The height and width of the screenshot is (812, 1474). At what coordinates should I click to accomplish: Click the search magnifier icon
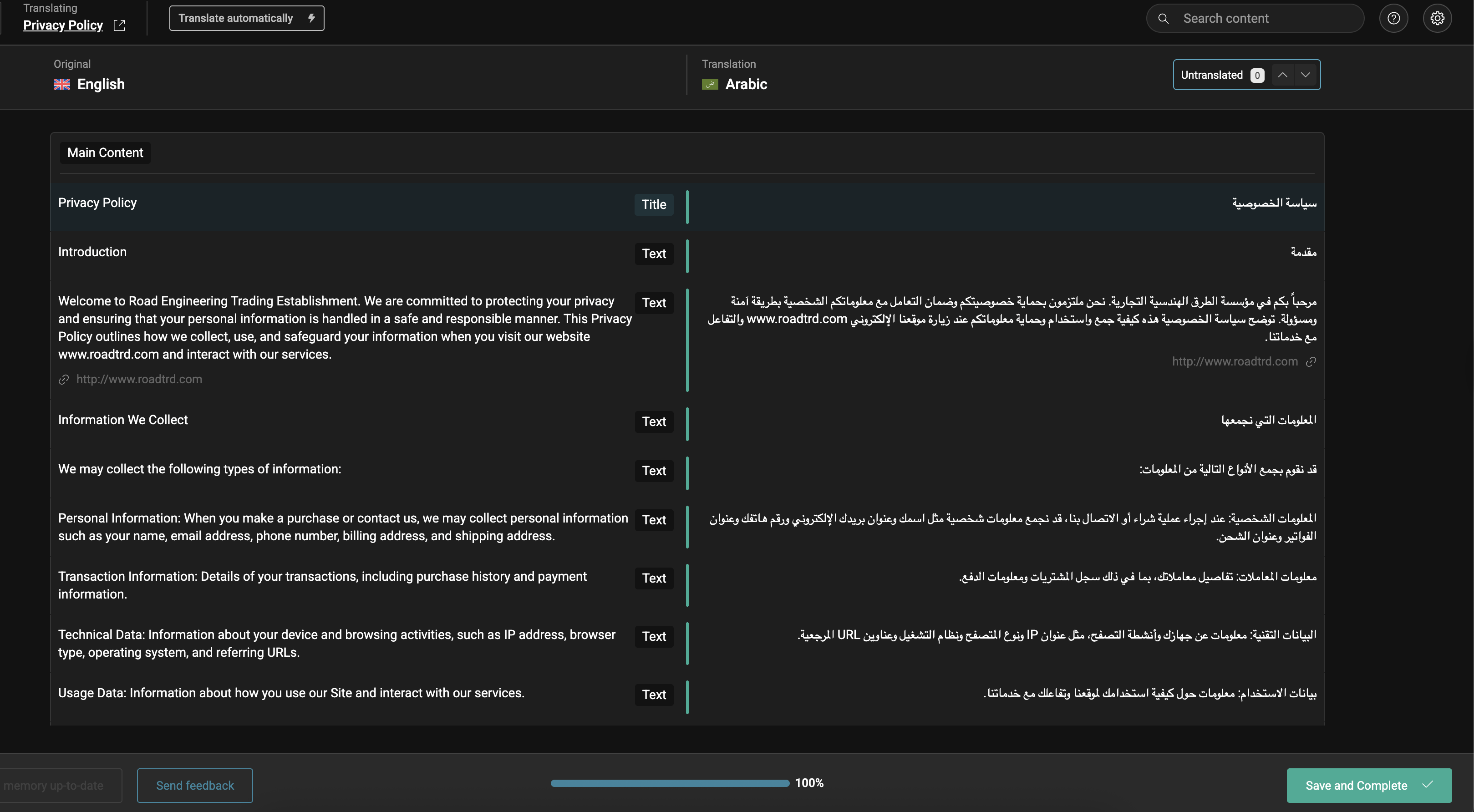coord(1163,18)
